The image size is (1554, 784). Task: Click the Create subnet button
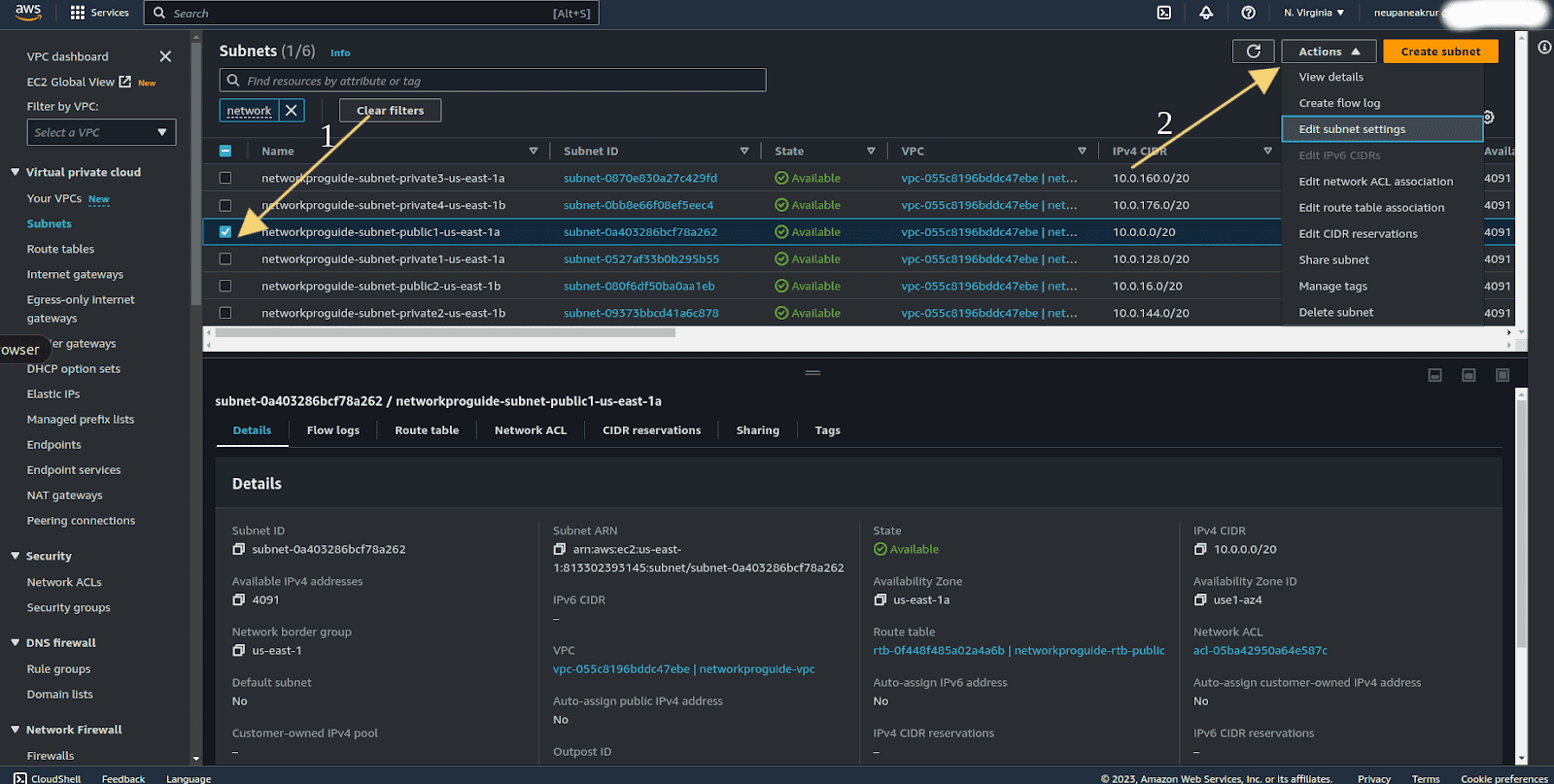1440,51
